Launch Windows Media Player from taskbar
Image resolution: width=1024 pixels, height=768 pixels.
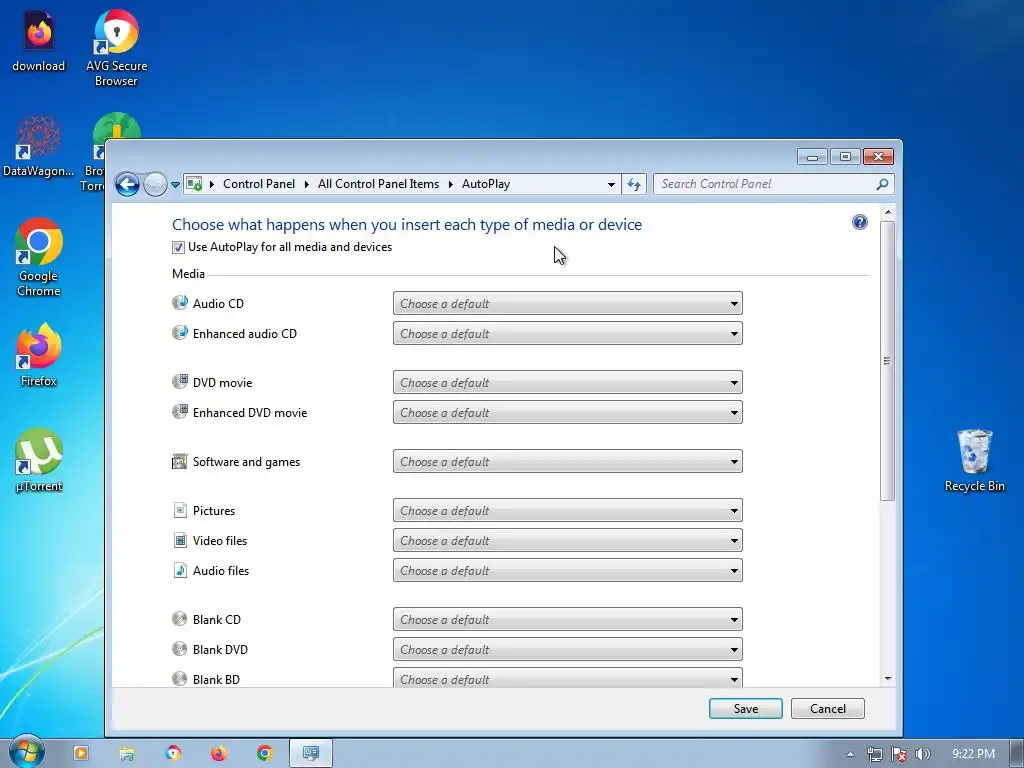click(x=81, y=753)
